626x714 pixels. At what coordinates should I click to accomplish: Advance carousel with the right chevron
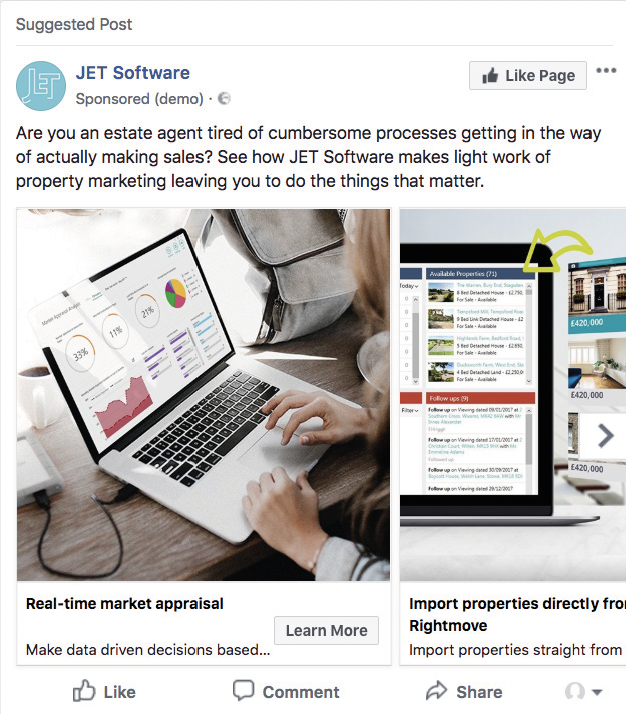606,436
